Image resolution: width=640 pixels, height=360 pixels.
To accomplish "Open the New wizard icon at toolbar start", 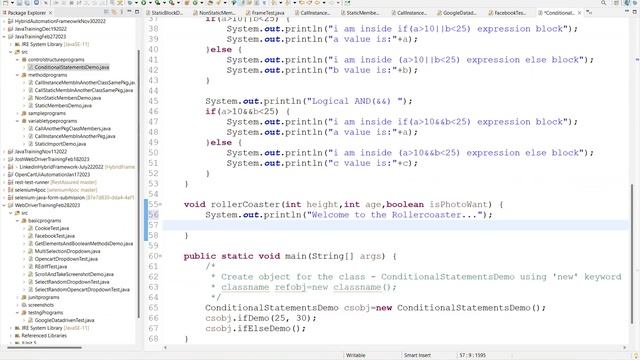I will [5, 3].
